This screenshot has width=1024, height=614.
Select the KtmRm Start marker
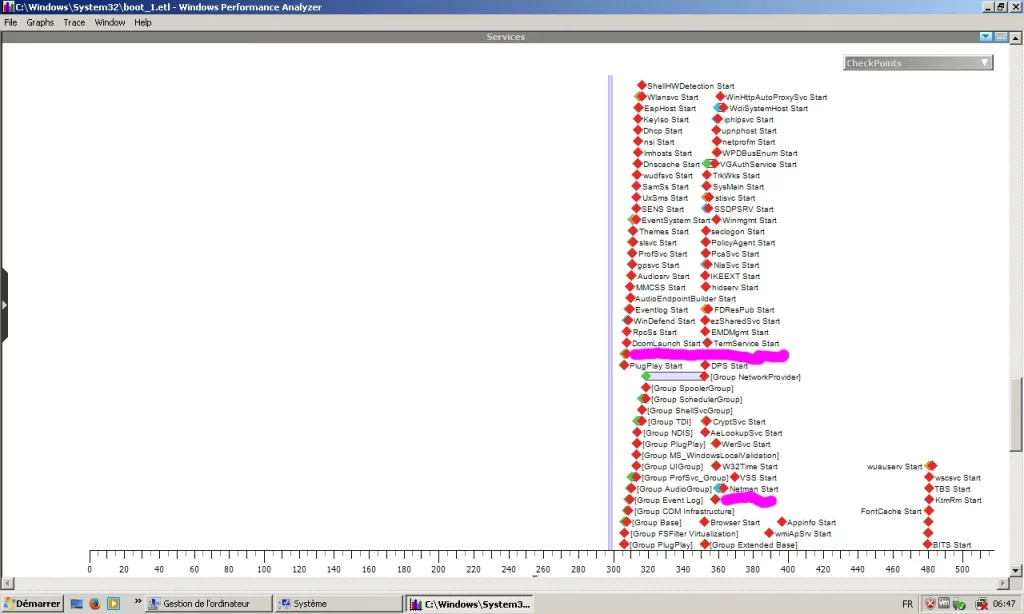point(929,500)
